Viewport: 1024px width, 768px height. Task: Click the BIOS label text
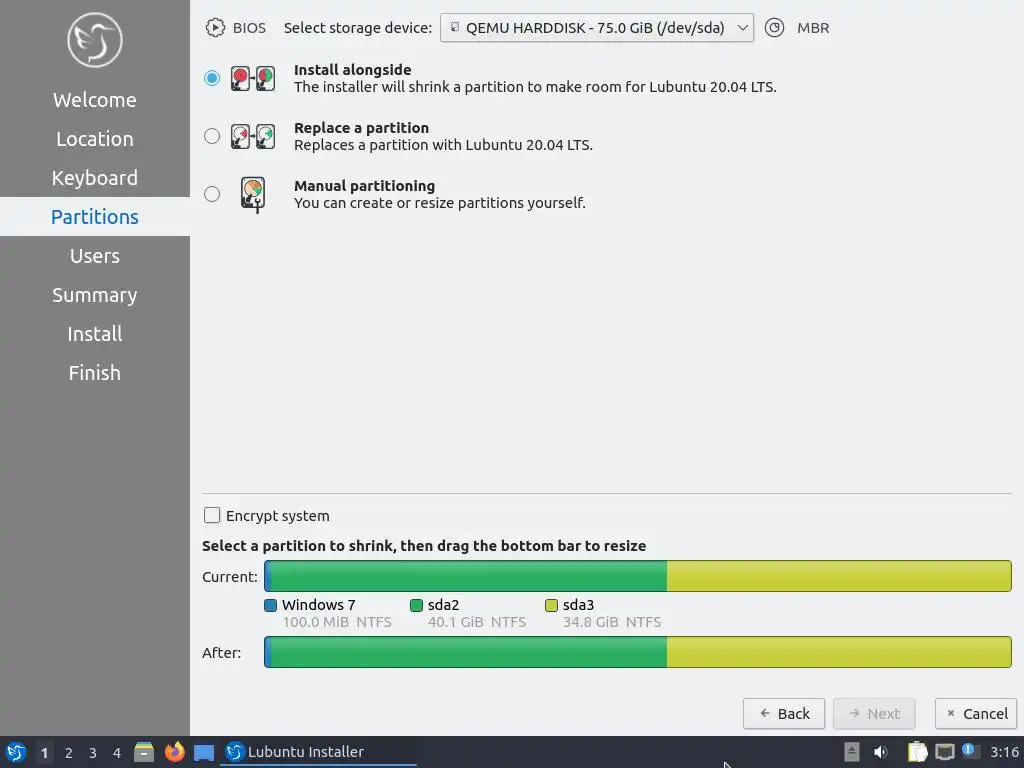(x=249, y=28)
